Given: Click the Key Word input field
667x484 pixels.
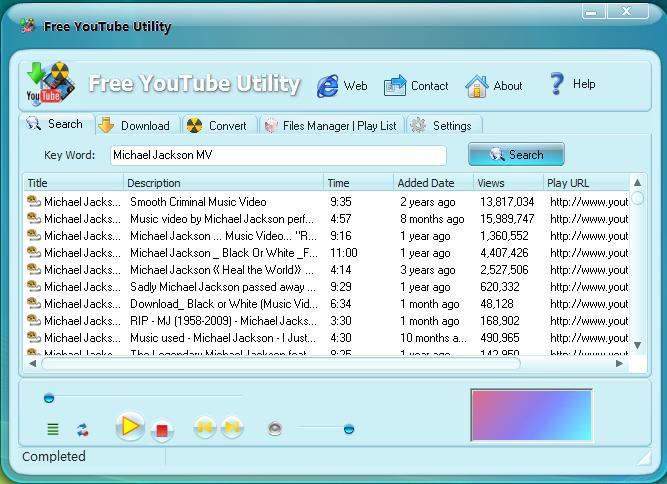Looking at the screenshot, I should (278, 155).
